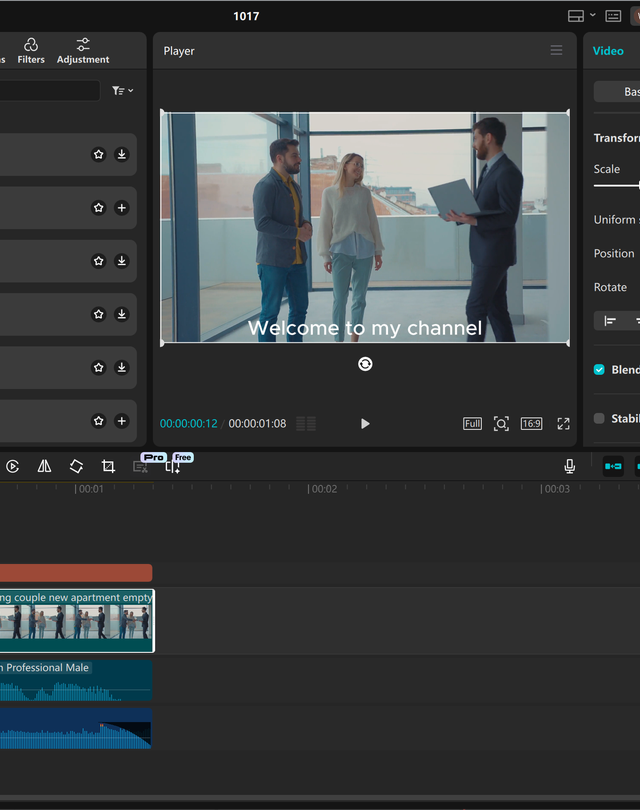
Task: Switch to the Filters tab
Action: click(x=31, y=51)
